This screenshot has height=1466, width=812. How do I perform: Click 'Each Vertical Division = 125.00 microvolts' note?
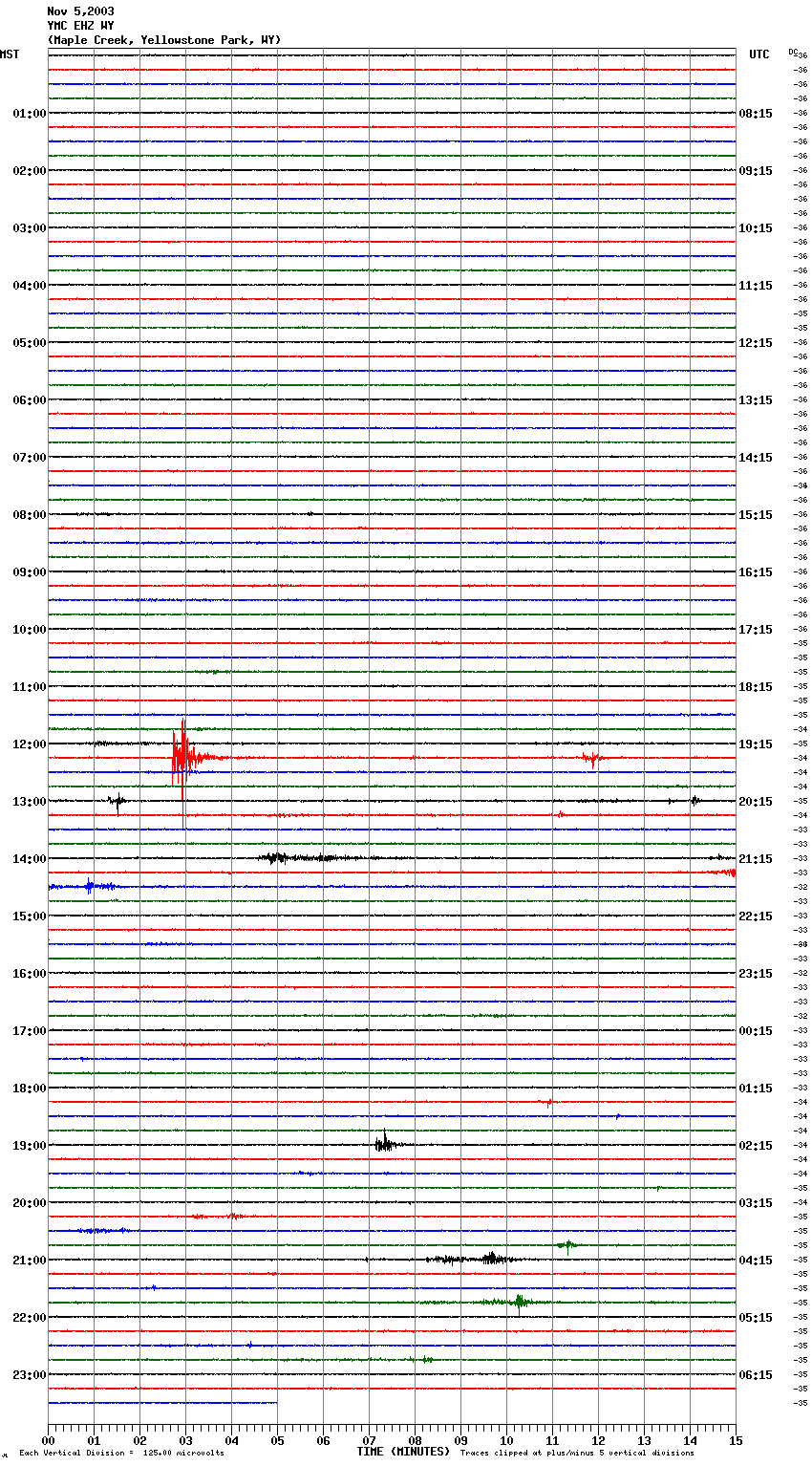[121, 1454]
